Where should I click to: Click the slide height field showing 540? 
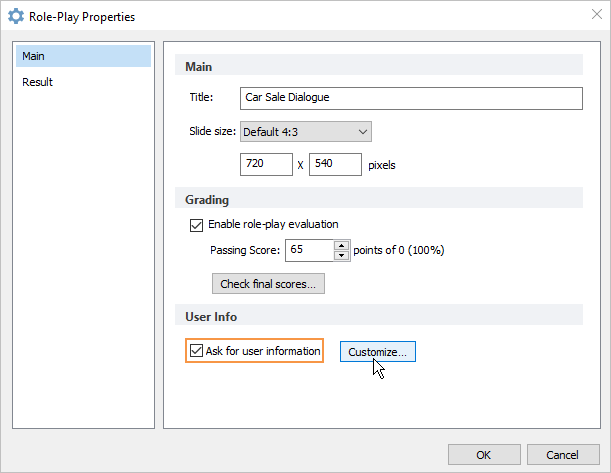tap(335, 164)
